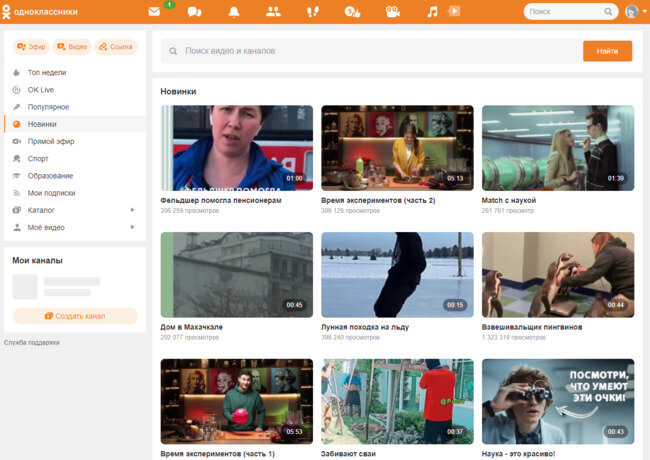Open the Наука - это красиво! thumbnail
This screenshot has width=650, height=460.
(558, 402)
